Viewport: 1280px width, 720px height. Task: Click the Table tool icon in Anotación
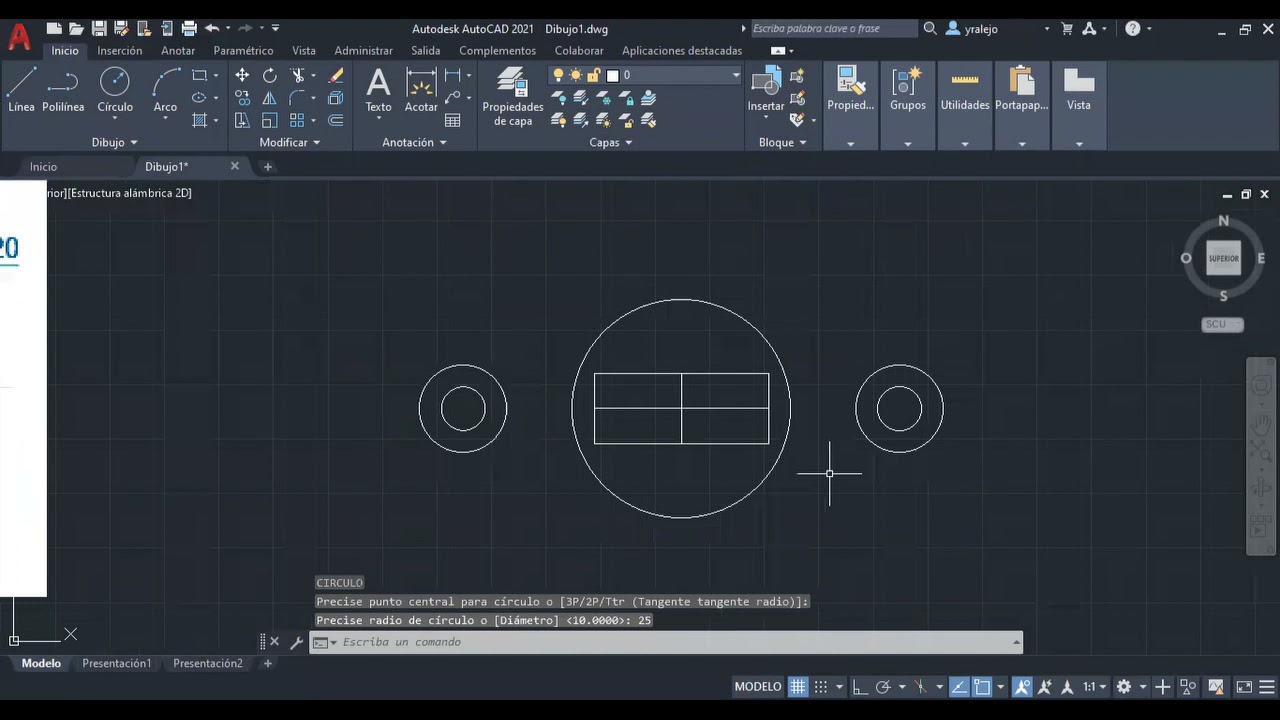pos(453,120)
